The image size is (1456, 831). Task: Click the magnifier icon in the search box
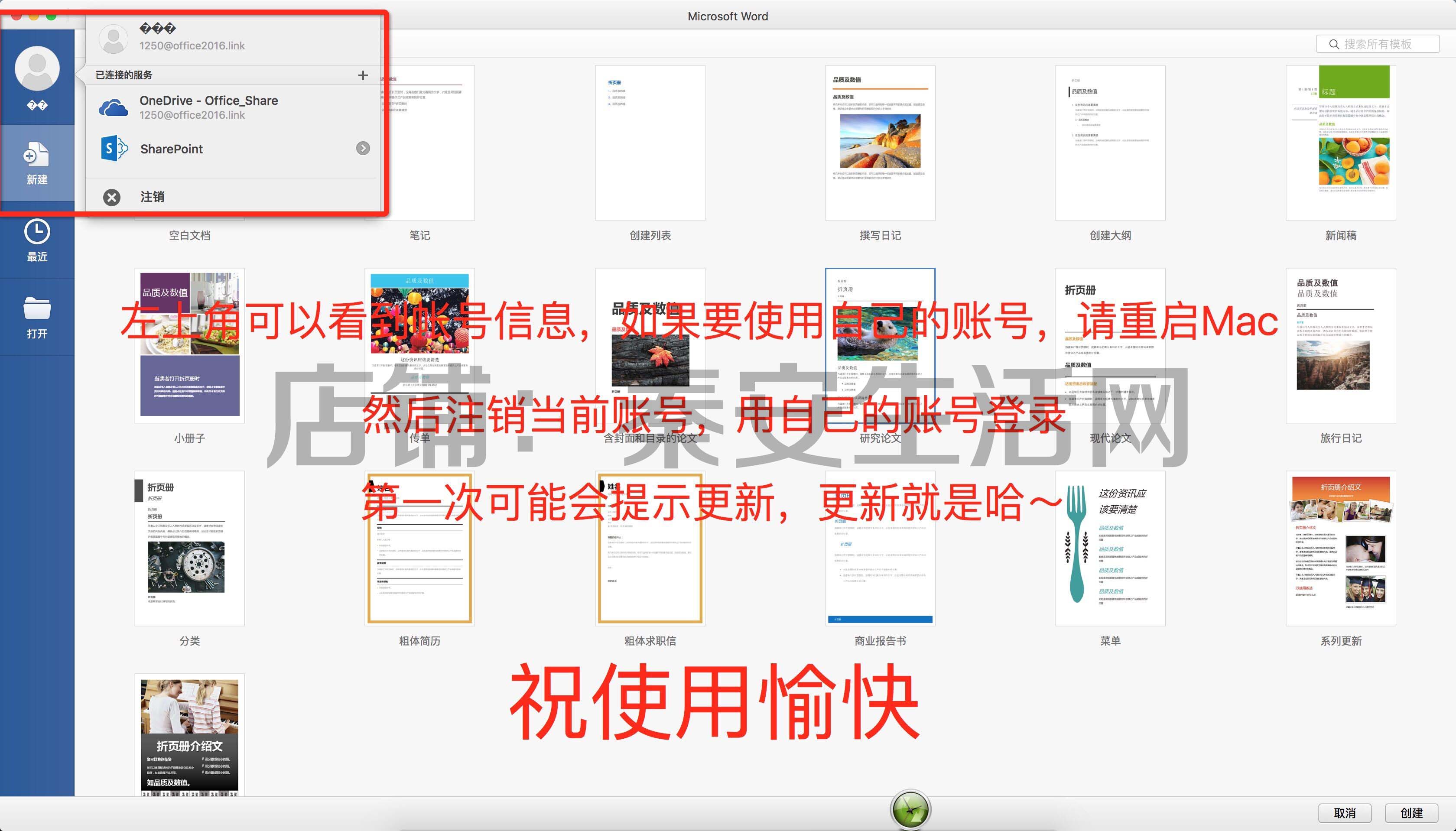pyautogui.click(x=1334, y=44)
